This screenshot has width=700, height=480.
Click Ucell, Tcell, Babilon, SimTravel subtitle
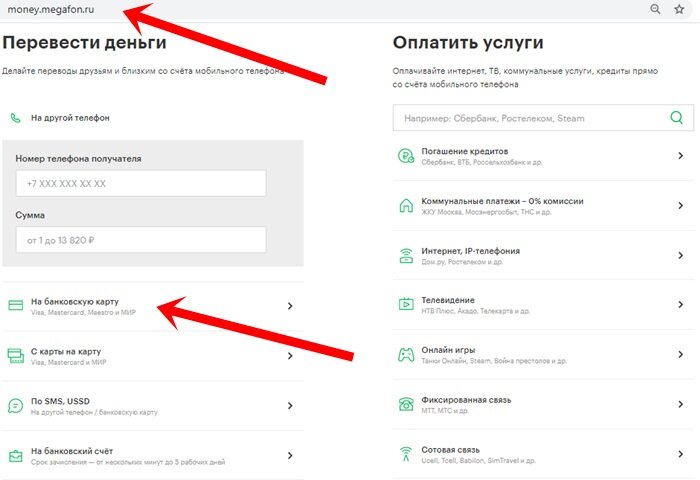tap(478, 461)
